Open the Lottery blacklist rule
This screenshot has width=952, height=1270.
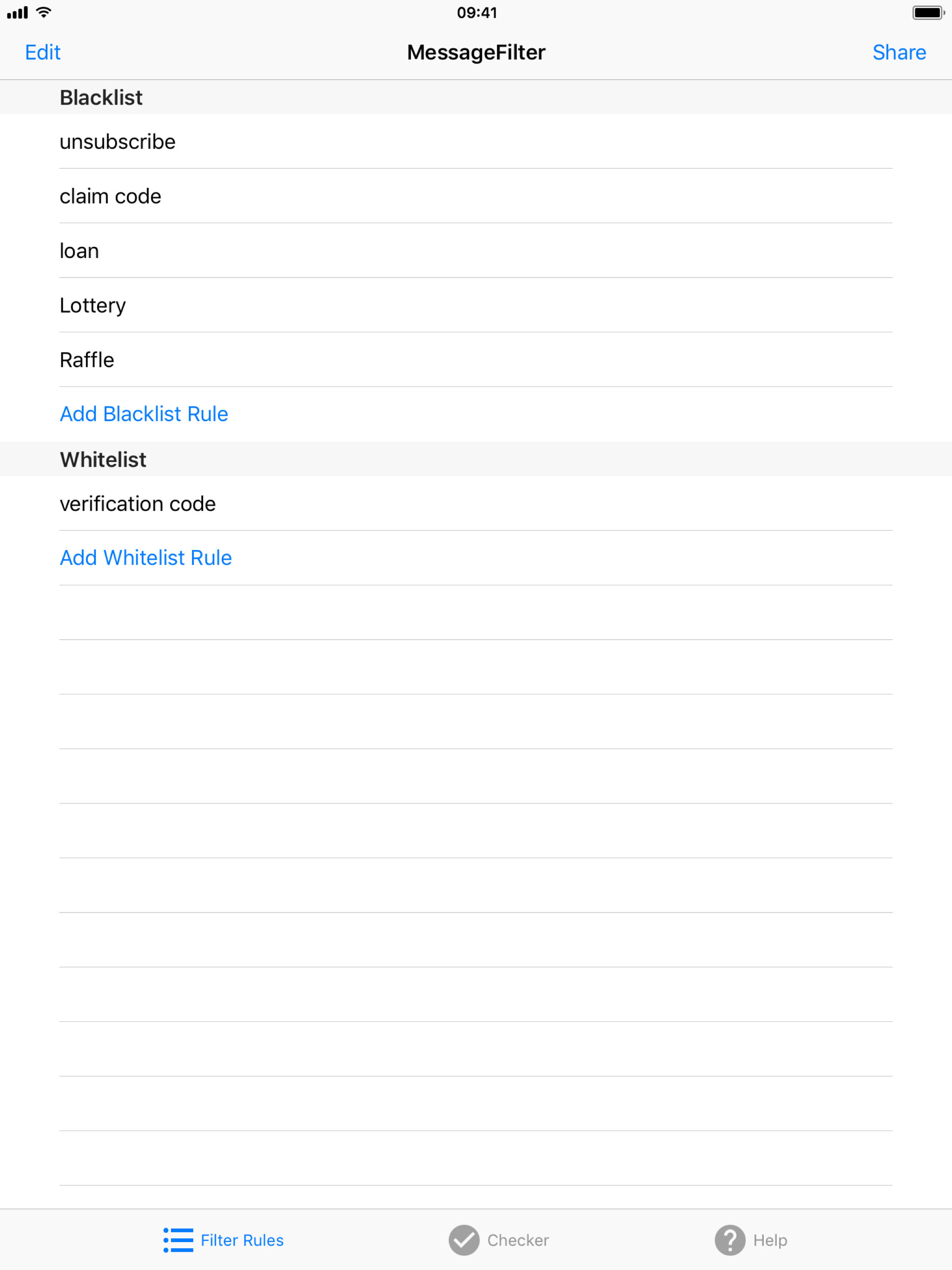tap(93, 305)
